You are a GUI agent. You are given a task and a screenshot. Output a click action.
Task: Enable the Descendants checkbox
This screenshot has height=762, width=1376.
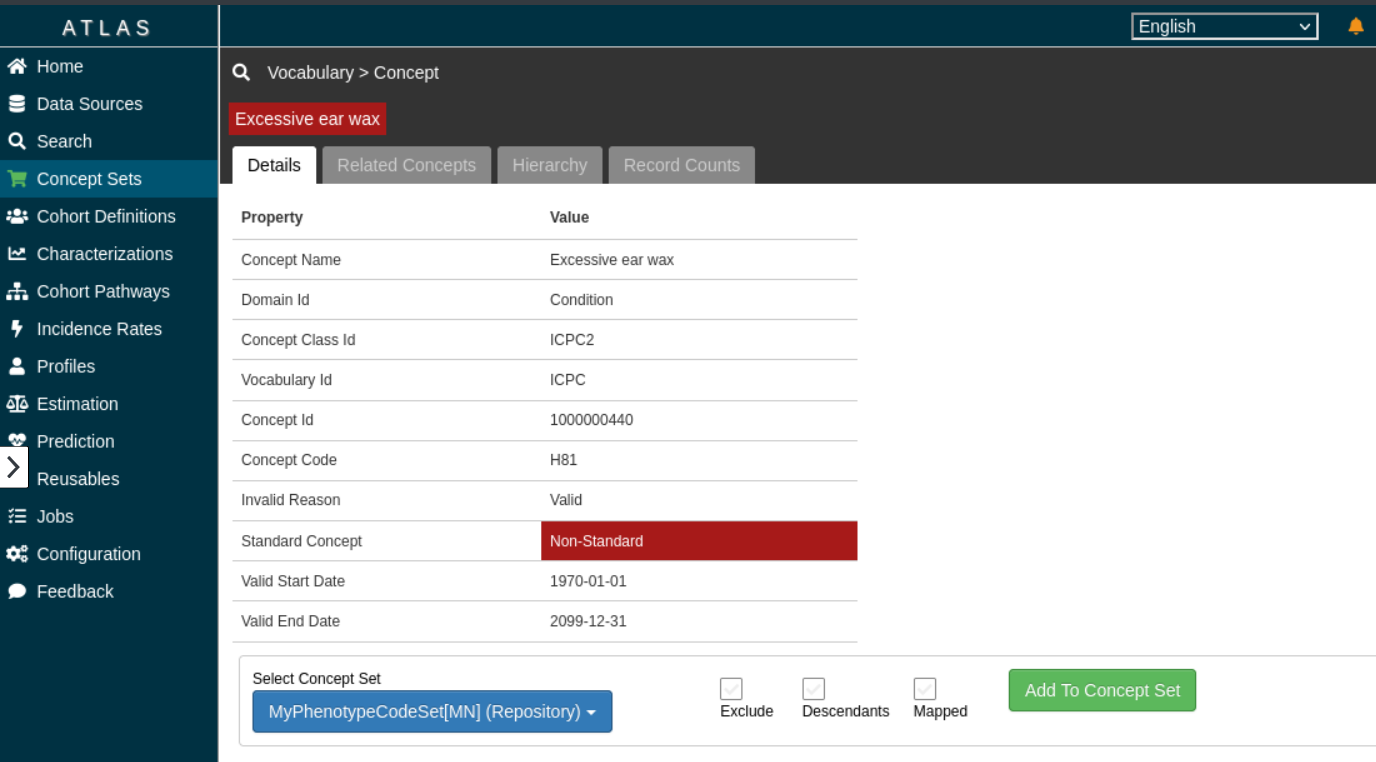tap(813, 689)
